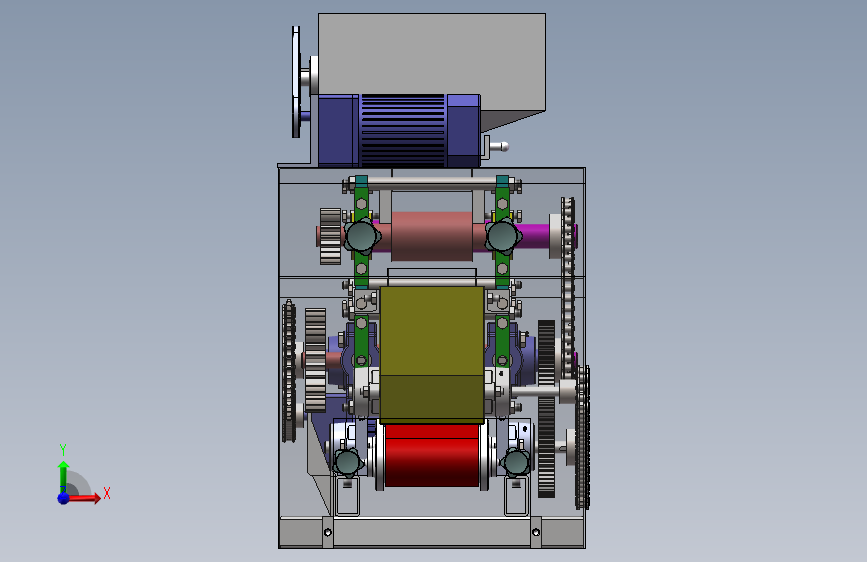The image size is (867, 562).
Task: Select the left green link bar above knob
Action: (x=361, y=202)
